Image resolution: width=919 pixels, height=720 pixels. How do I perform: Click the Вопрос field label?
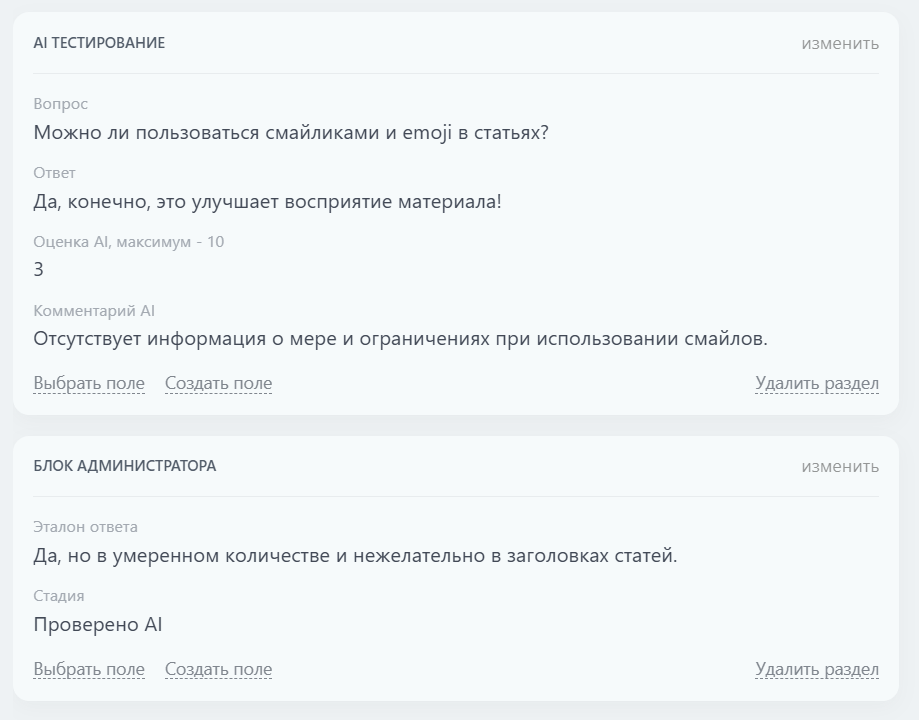[x=59, y=104]
